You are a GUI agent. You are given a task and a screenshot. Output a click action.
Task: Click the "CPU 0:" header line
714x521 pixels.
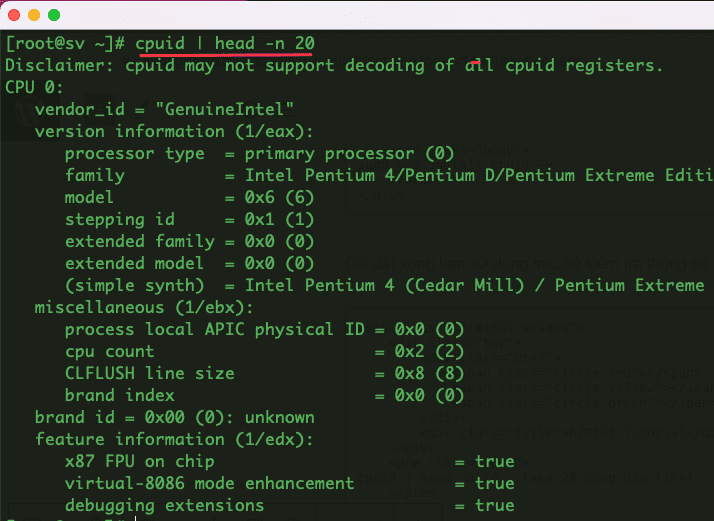[x=34, y=88]
